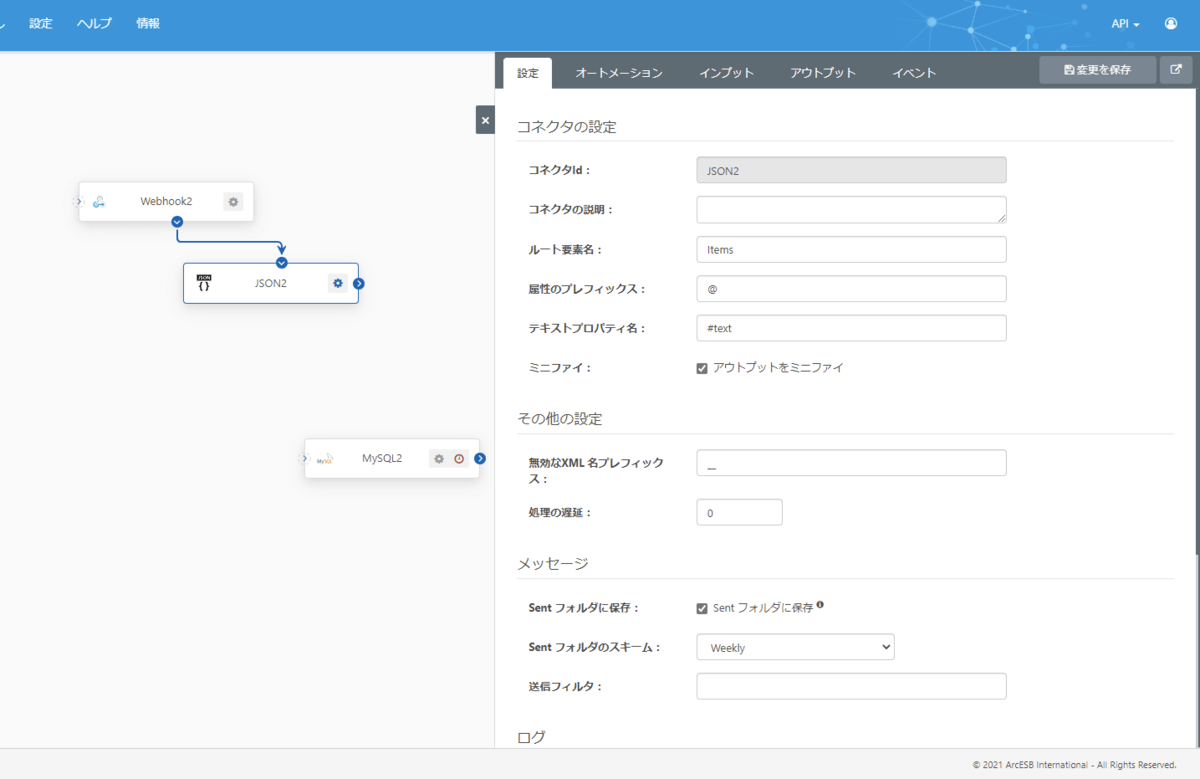Screen dimensions: 1200x779
Task: Open settings in a new window icon
Action: click(1176, 70)
